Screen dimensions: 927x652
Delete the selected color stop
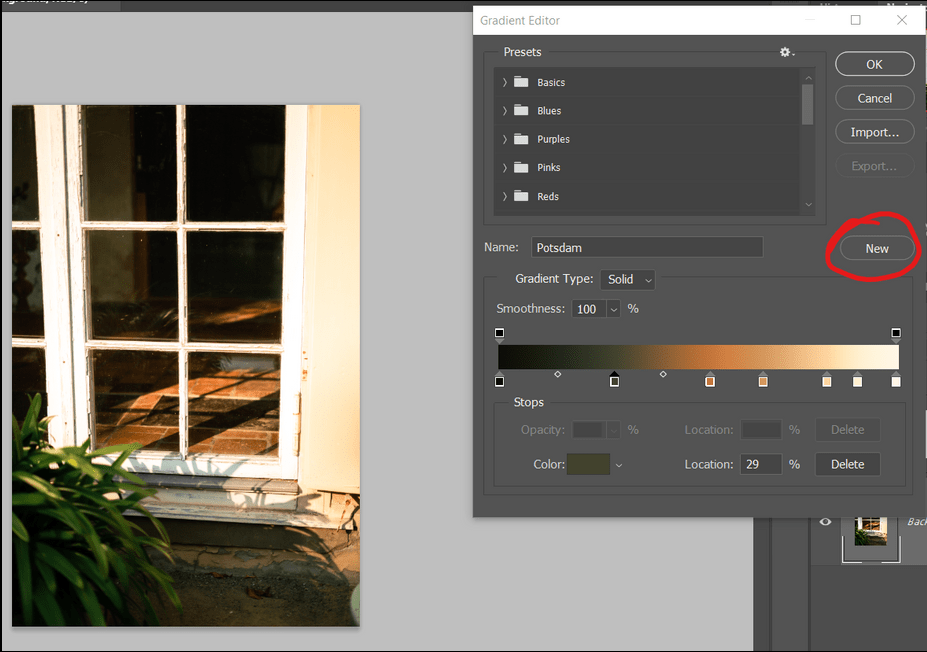(x=847, y=464)
